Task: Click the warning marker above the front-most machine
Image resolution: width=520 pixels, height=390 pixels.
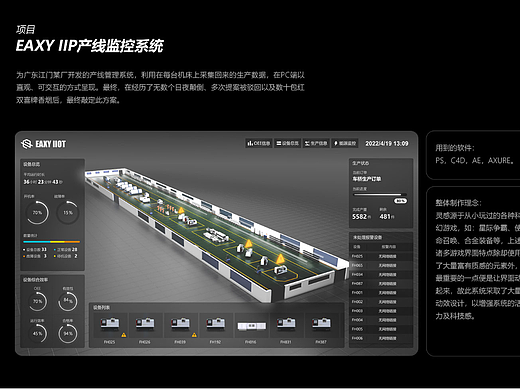Action: coord(280,258)
